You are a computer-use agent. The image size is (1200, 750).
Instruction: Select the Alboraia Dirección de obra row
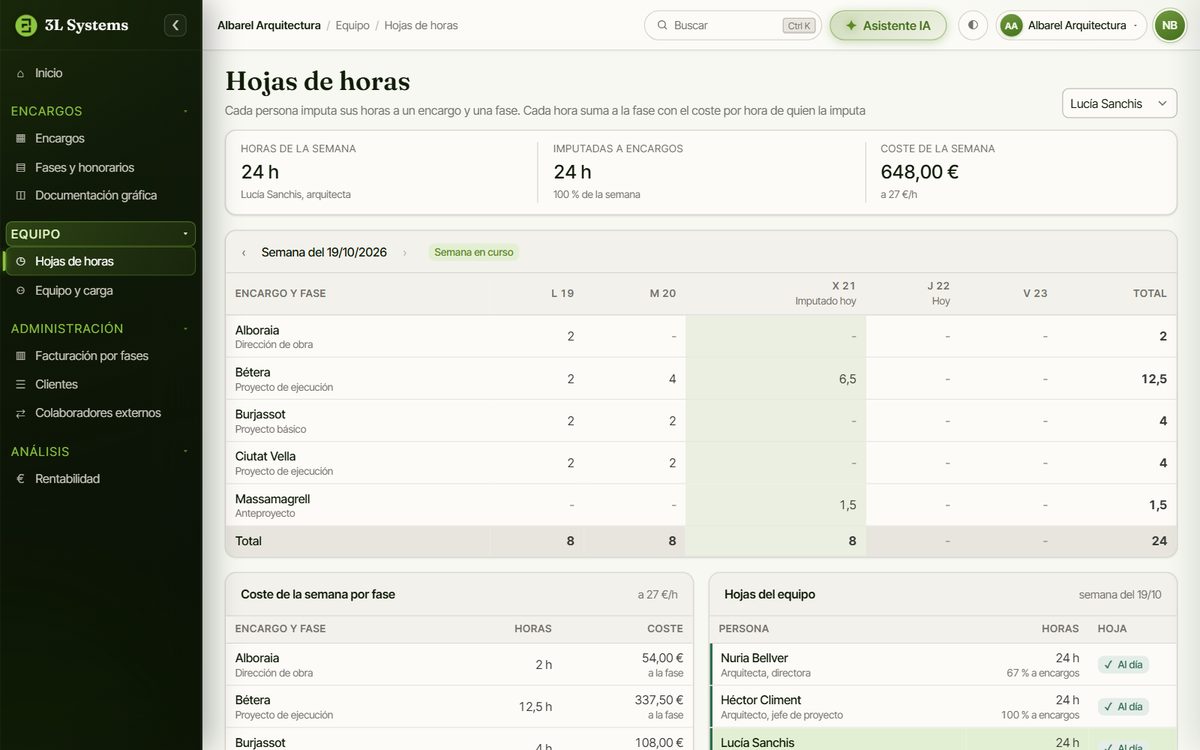pyautogui.click(x=701, y=337)
